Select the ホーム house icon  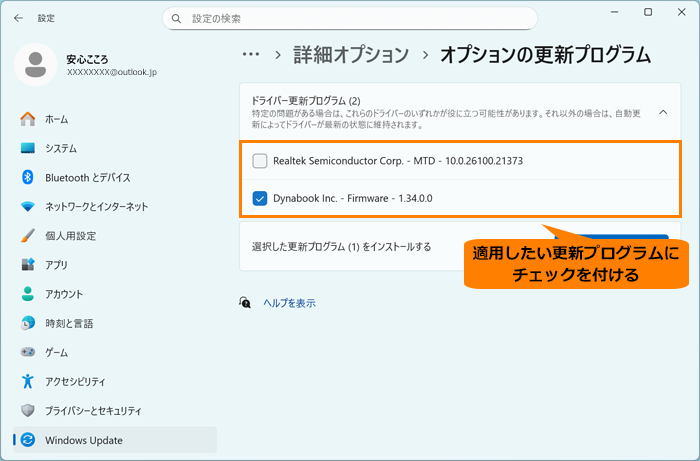click(x=28, y=119)
